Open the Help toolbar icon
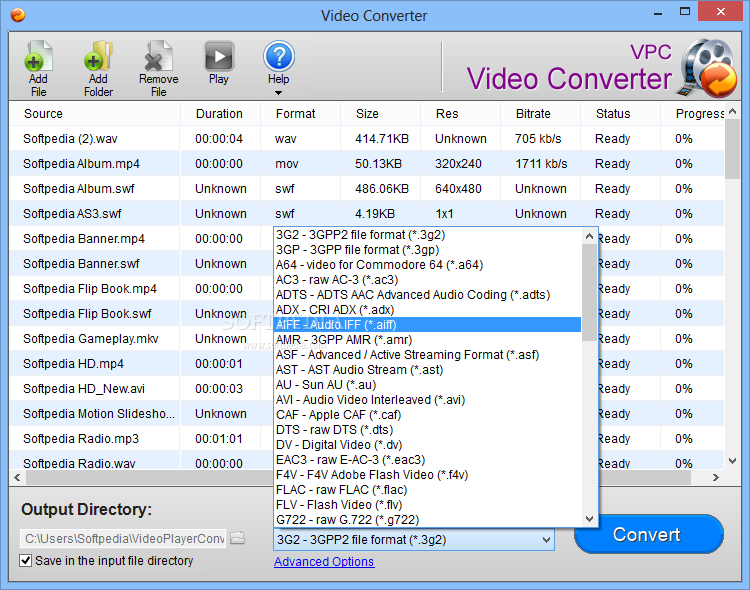 278,63
